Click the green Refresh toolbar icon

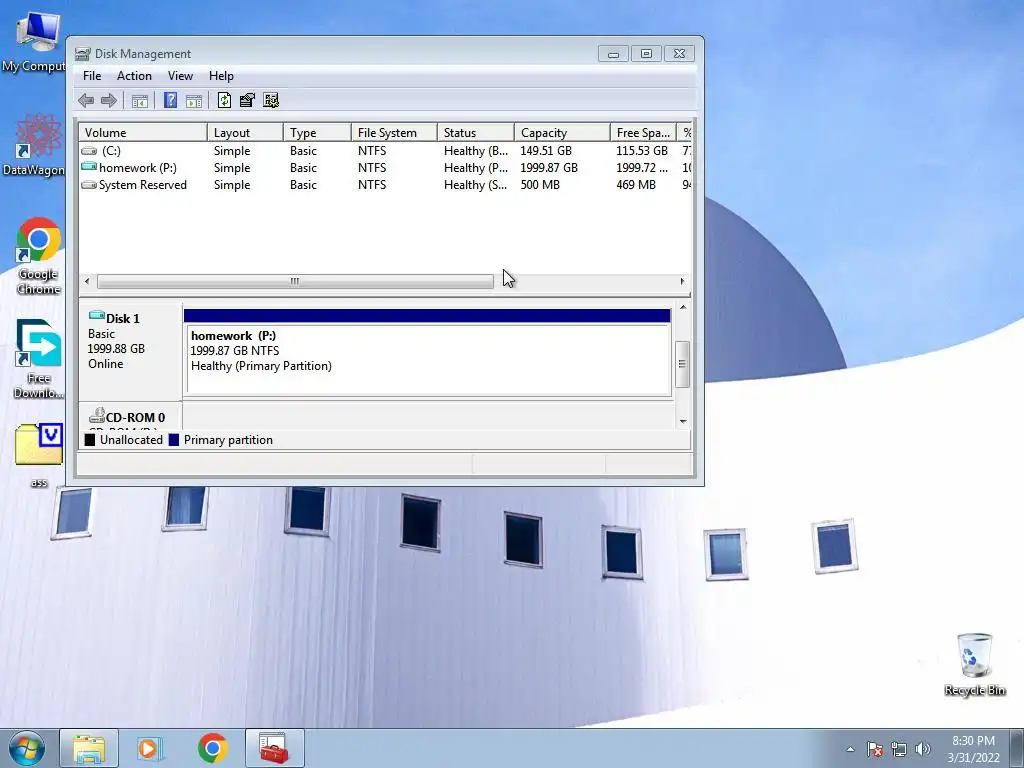click(224, 100)
